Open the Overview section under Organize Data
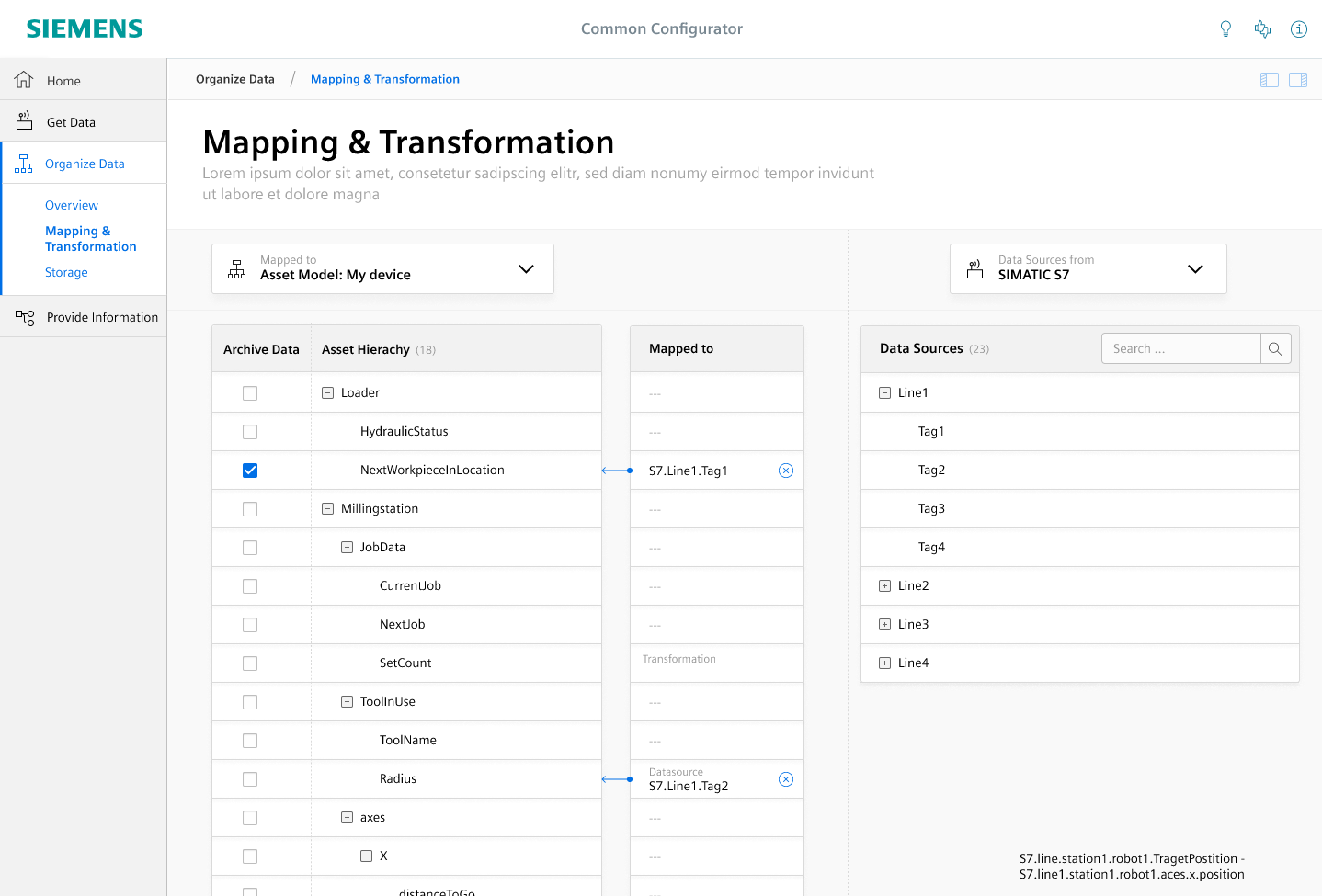Screen dimensions: 1322x896 click(72, 205)
